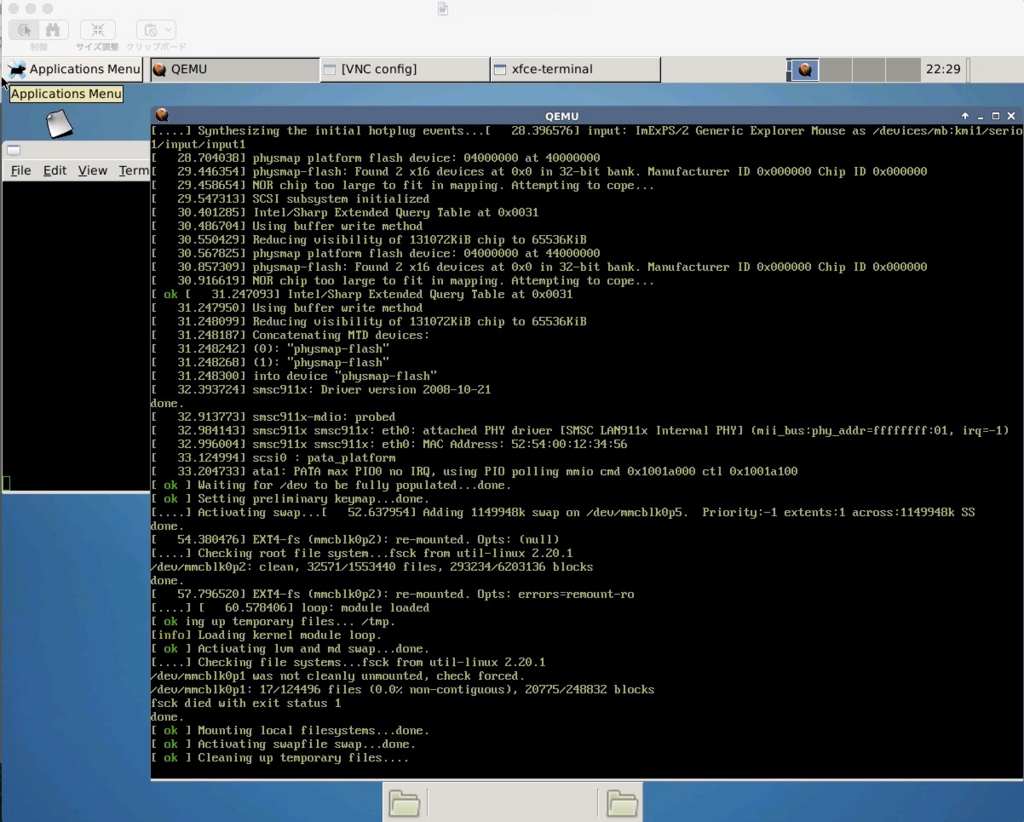Click 'Mounting local filesystems...done.' line
The width and height of the screenshot is (1024, 822).
coord(290,731)
